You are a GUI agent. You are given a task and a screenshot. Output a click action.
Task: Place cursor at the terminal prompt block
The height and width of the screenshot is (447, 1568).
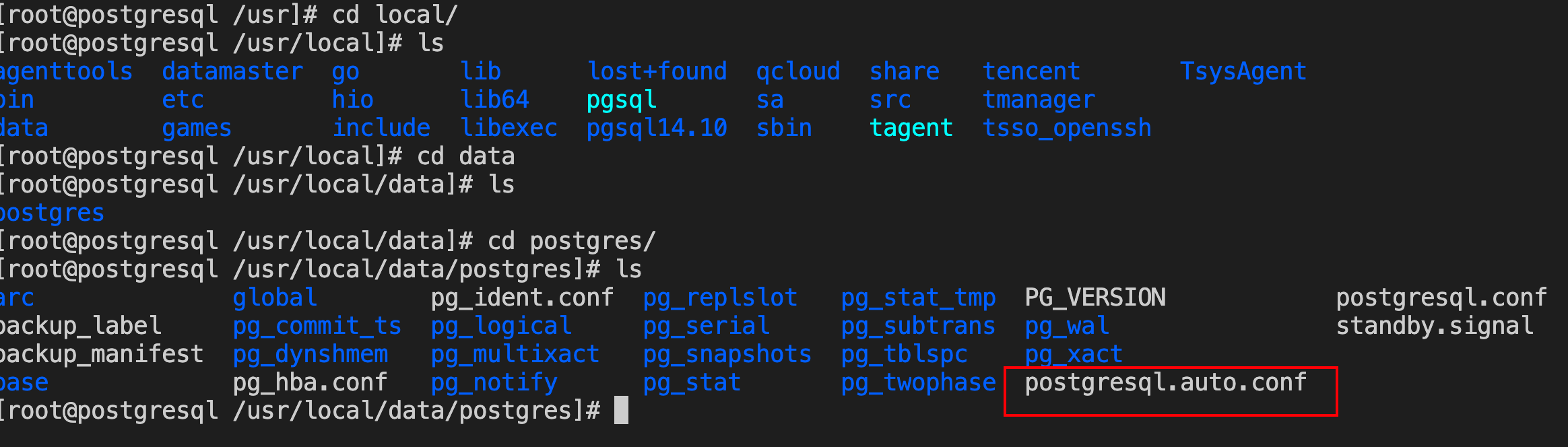click(x=621, y=411)
